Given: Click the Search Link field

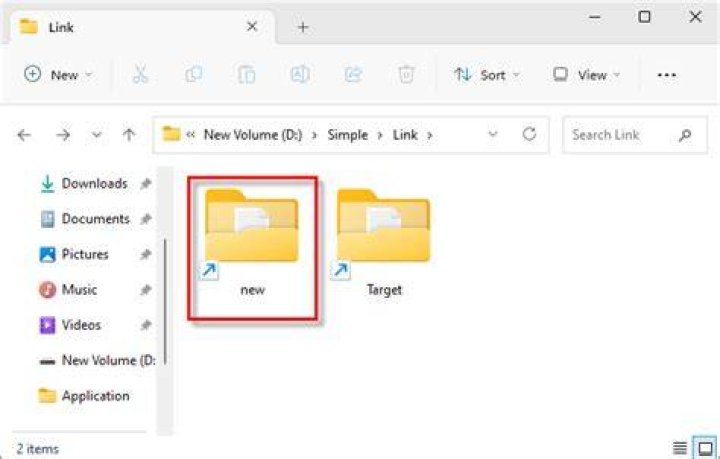Looking at the screenshot, I should point(635,134).
